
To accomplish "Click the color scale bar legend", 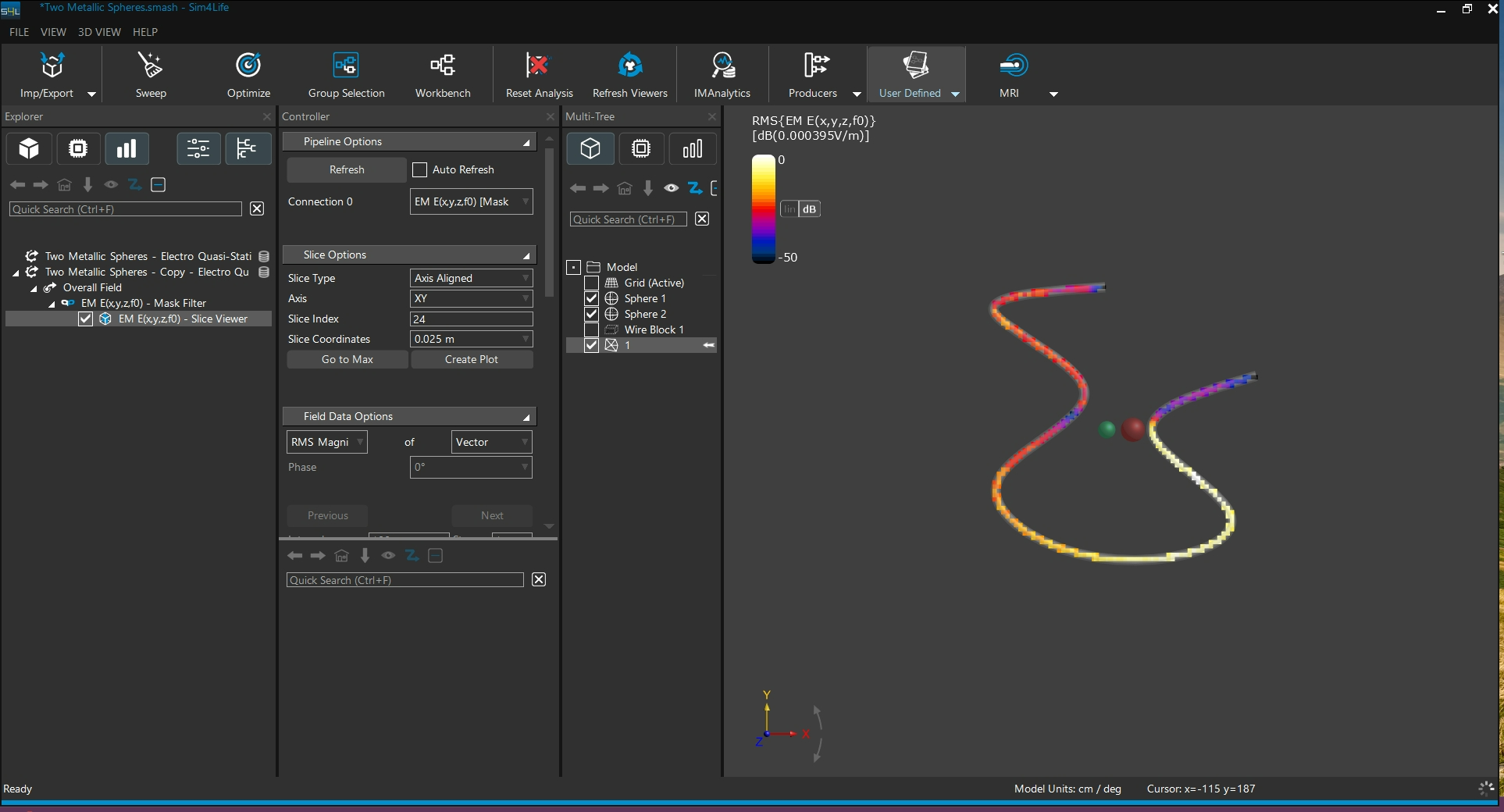I will 763,208.
